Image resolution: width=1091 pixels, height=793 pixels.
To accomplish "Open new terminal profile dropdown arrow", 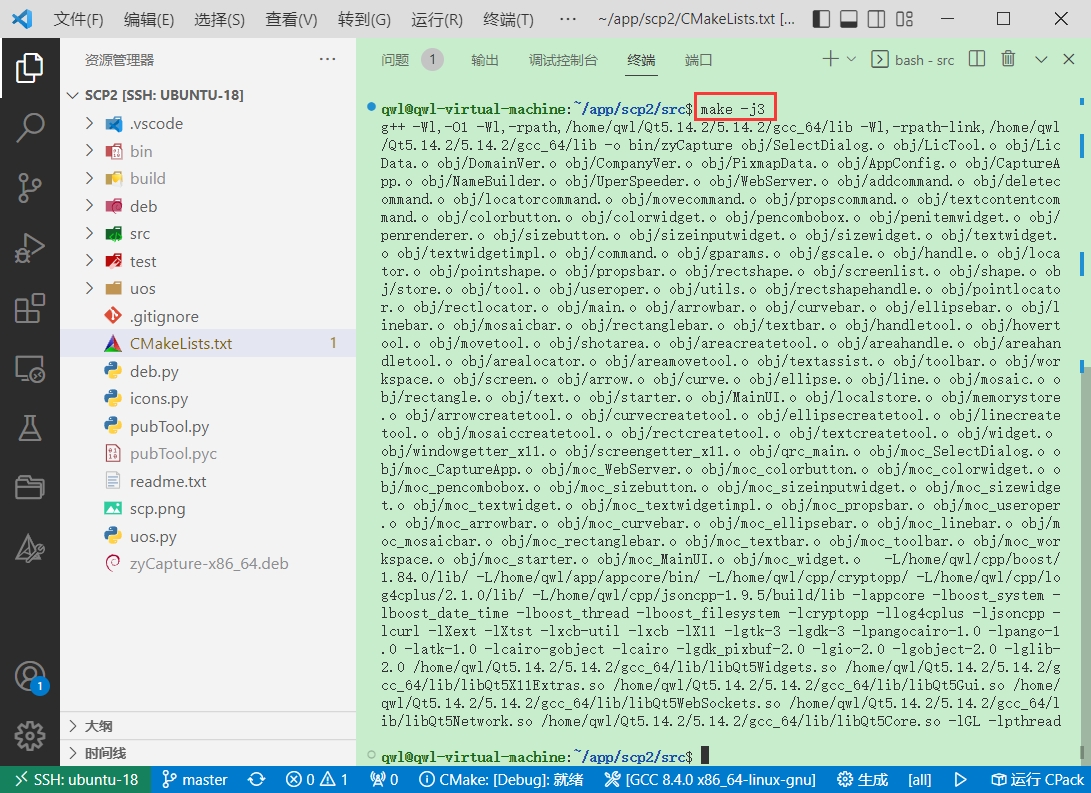I will [x=852, y=60].
